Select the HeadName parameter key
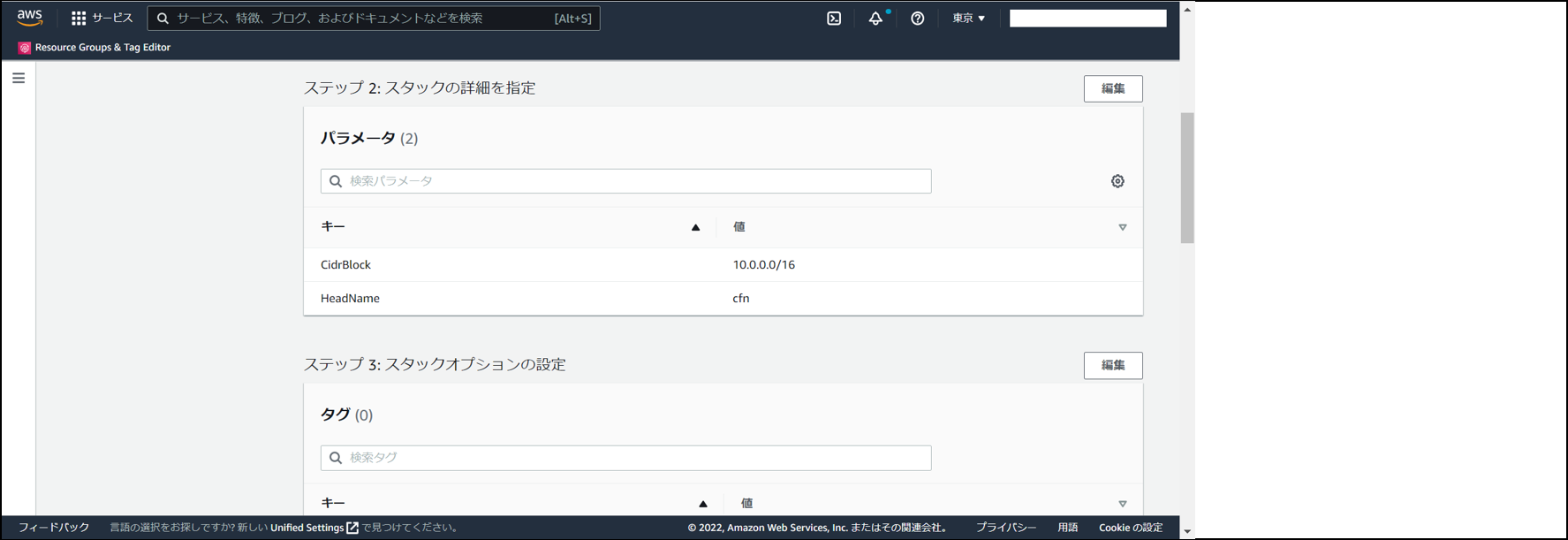The width and height of the screenshot is (1568, 540). tap(350, 299)
